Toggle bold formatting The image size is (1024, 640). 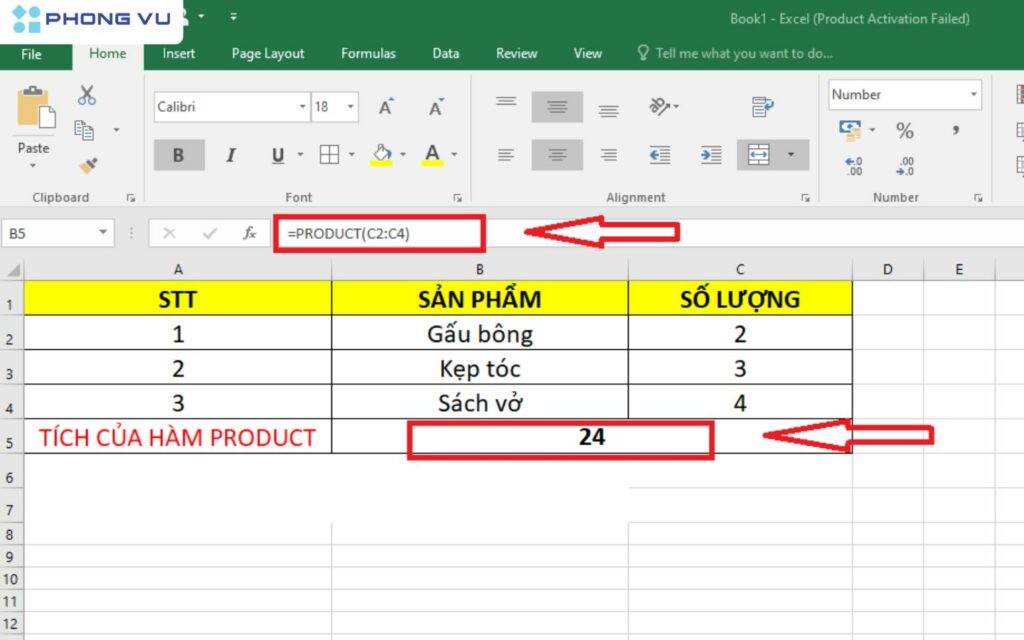(x=180, y=154)
